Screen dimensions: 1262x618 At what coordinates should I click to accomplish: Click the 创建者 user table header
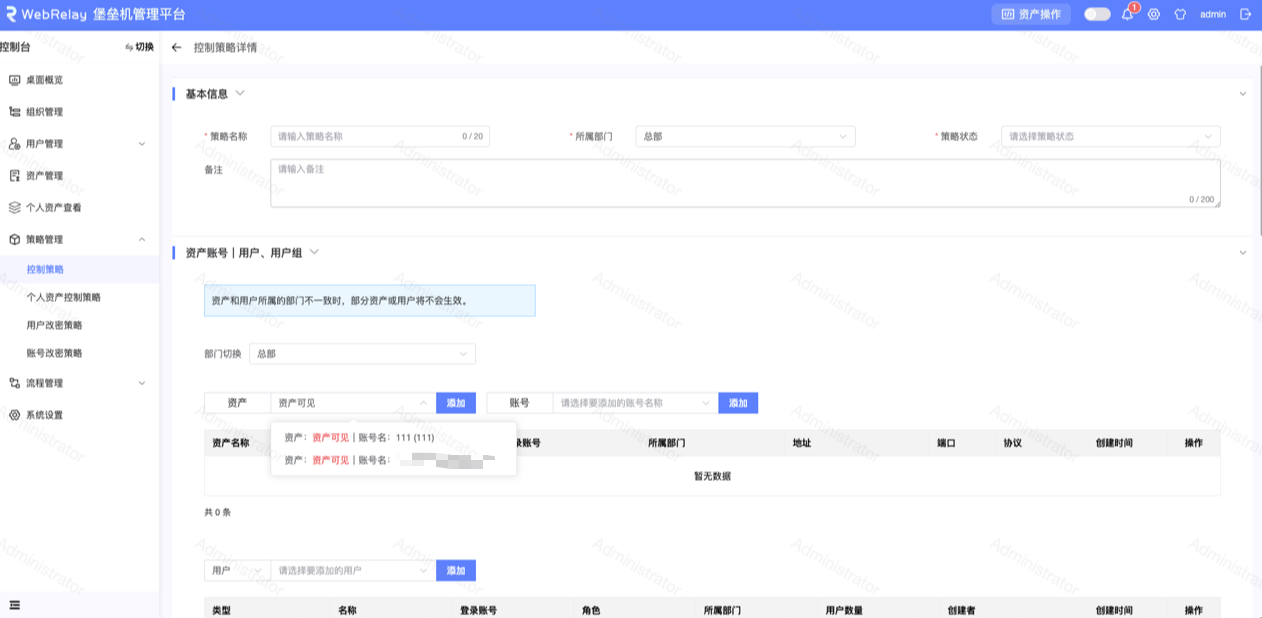[x=962, y=610]
